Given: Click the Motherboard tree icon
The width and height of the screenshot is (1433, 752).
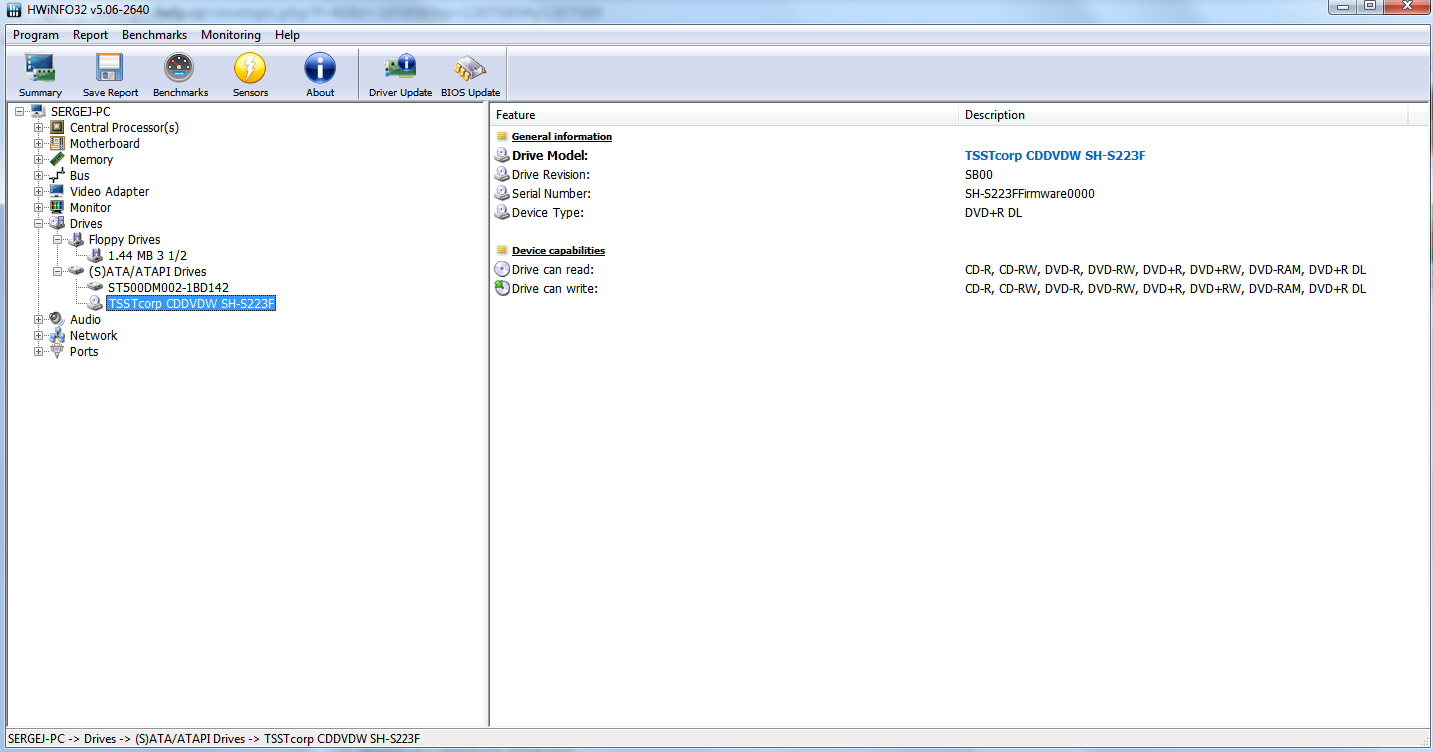Looking at the screenshot, I should point(57,144).
